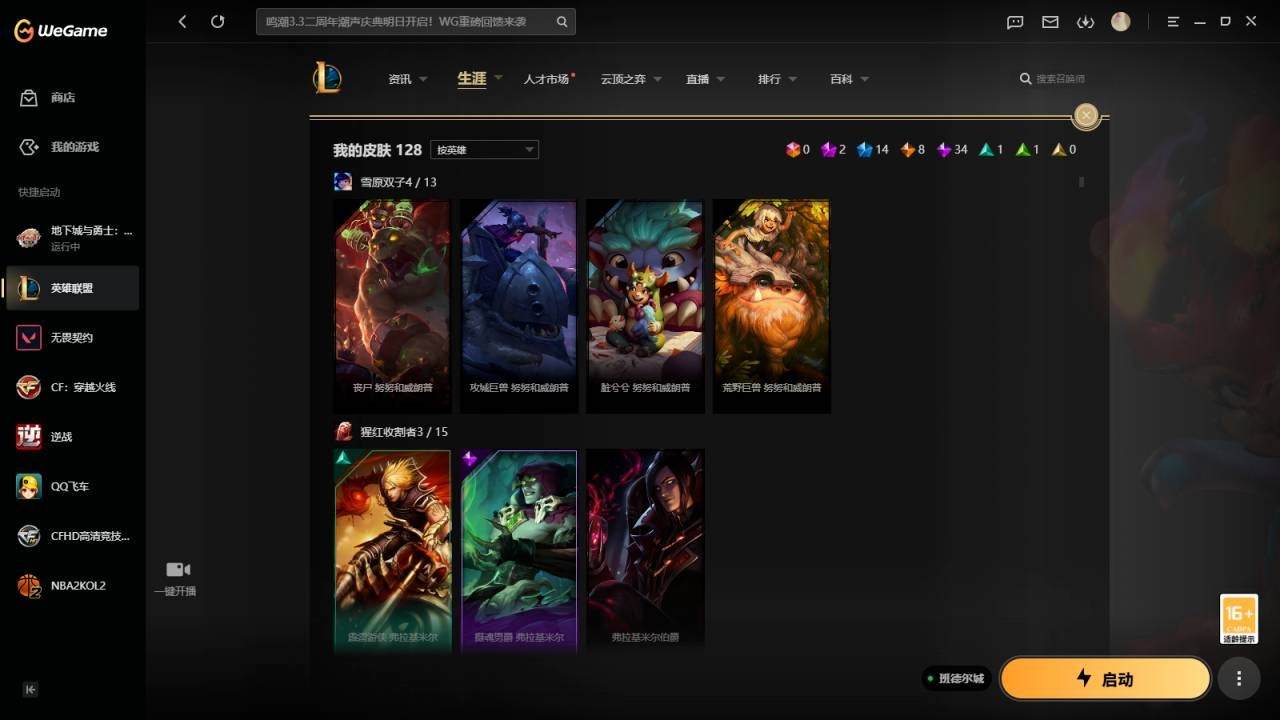Click the purple gem icon showing 2

pyautogui.click(x=829, y=149)
